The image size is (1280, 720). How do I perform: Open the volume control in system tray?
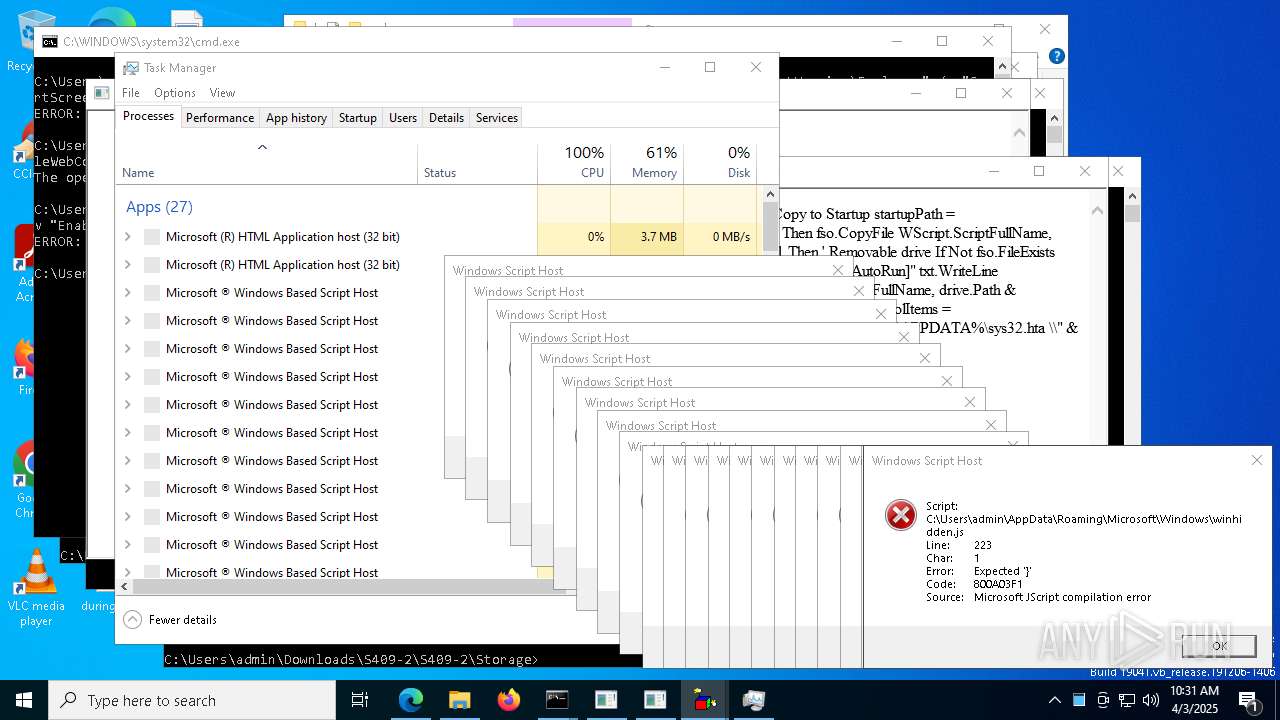pyautogui.click(x=1151, y=700)
